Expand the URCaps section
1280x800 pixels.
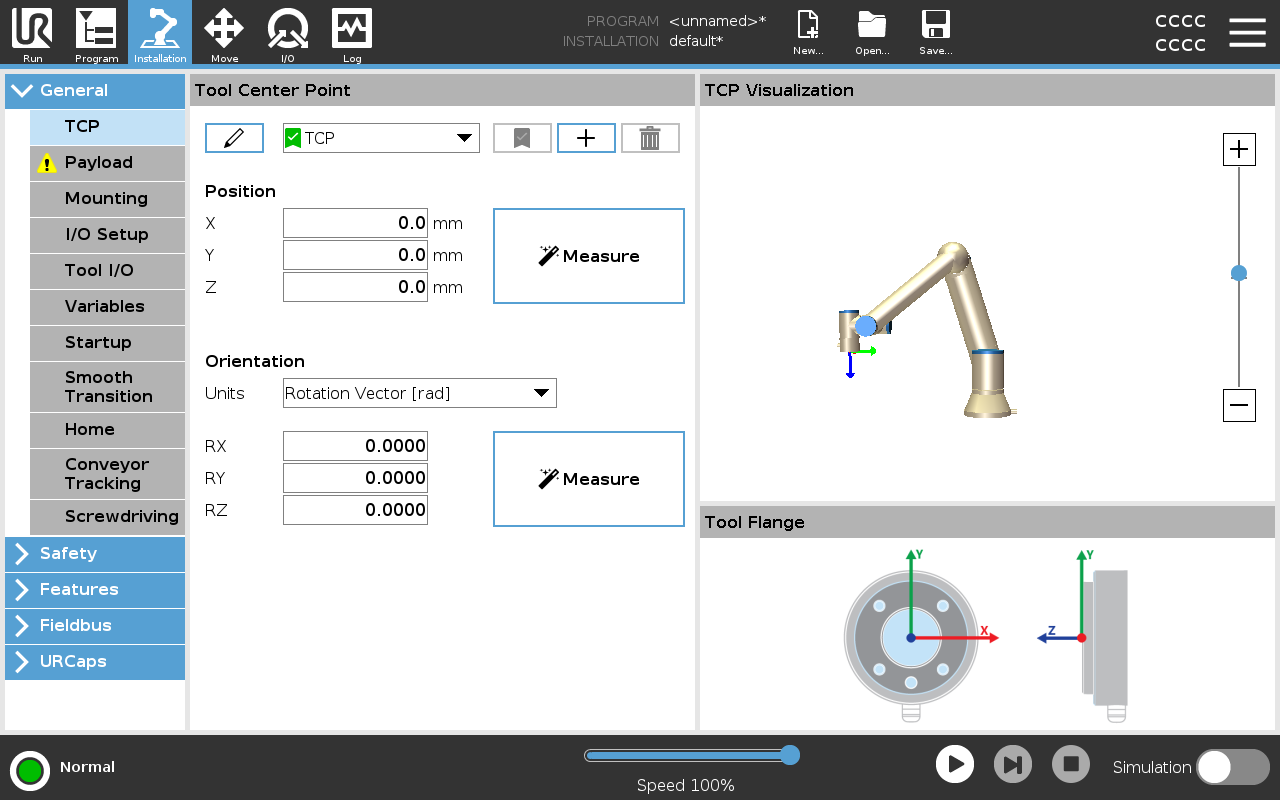(95, 662)
